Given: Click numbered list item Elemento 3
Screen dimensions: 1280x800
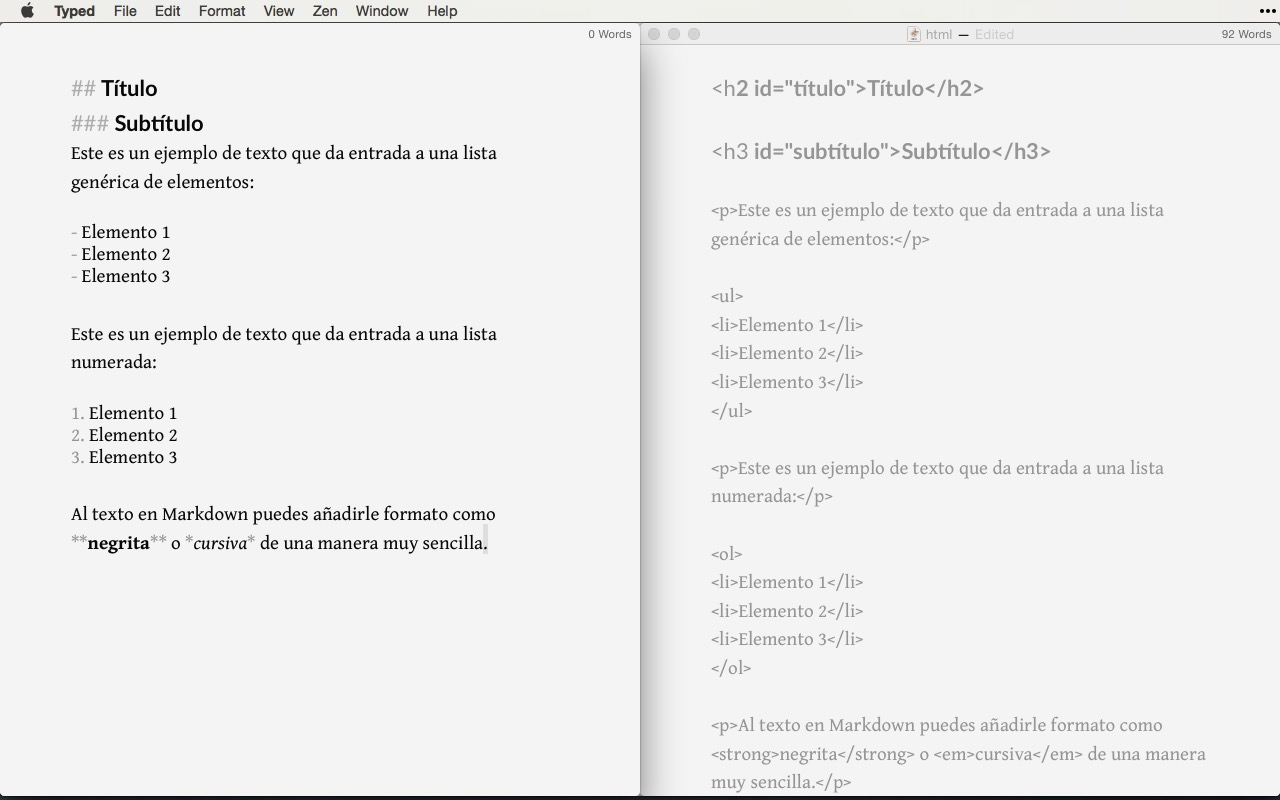Looking at the screenshot, I should (133, 457).
